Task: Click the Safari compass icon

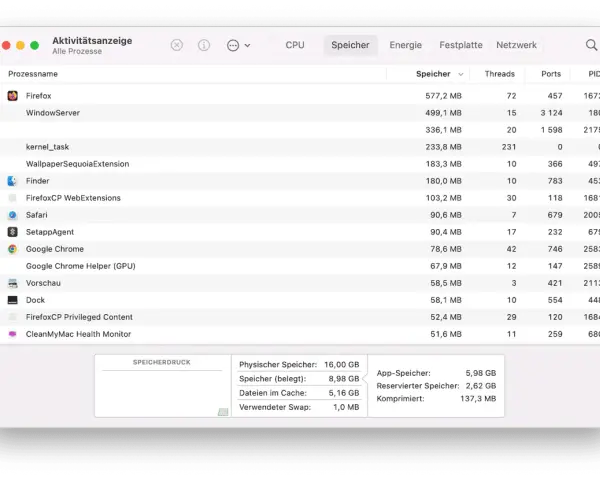Action: (x=13, y=215)
